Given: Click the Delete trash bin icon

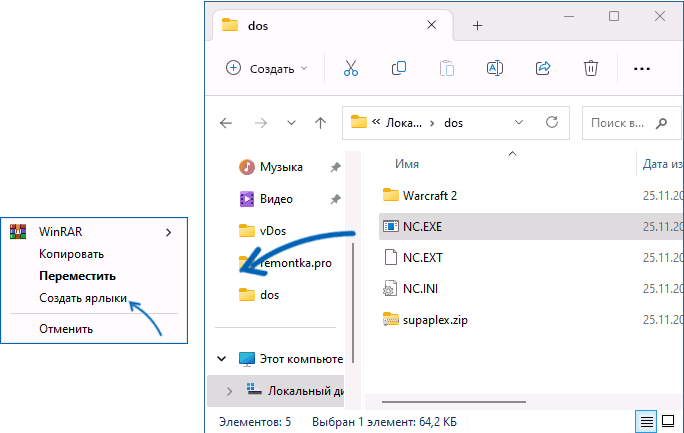Looking at the screenshot, I should tap(591, 68).
